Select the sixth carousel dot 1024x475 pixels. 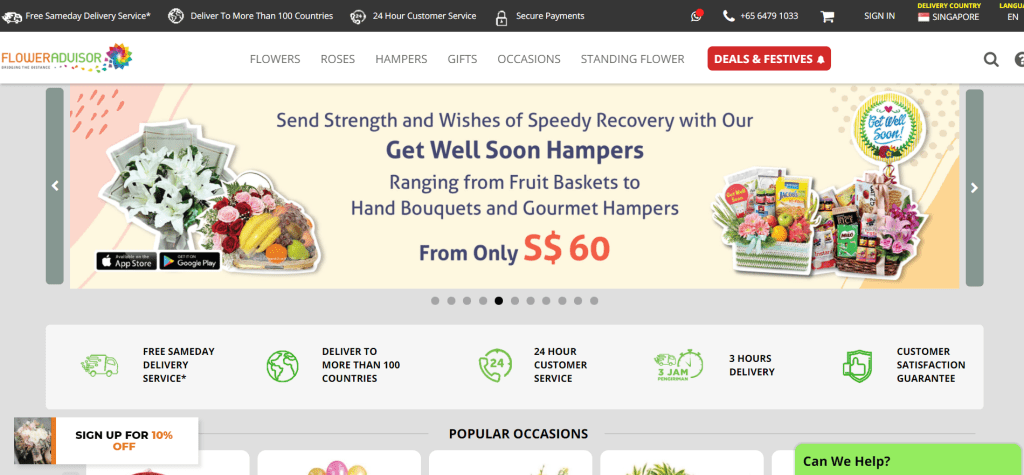515,301
